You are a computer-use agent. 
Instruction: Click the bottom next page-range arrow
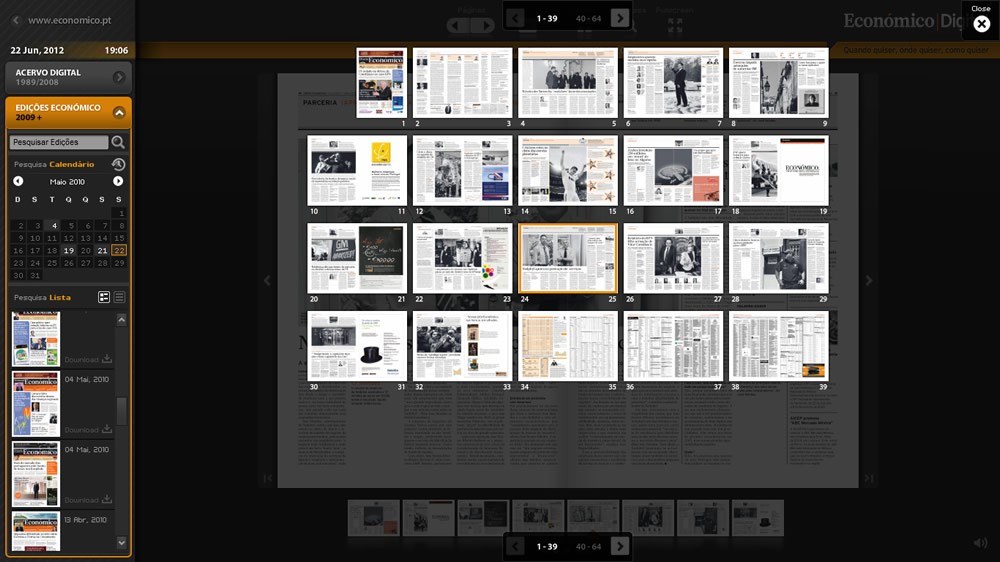(620, 546)
